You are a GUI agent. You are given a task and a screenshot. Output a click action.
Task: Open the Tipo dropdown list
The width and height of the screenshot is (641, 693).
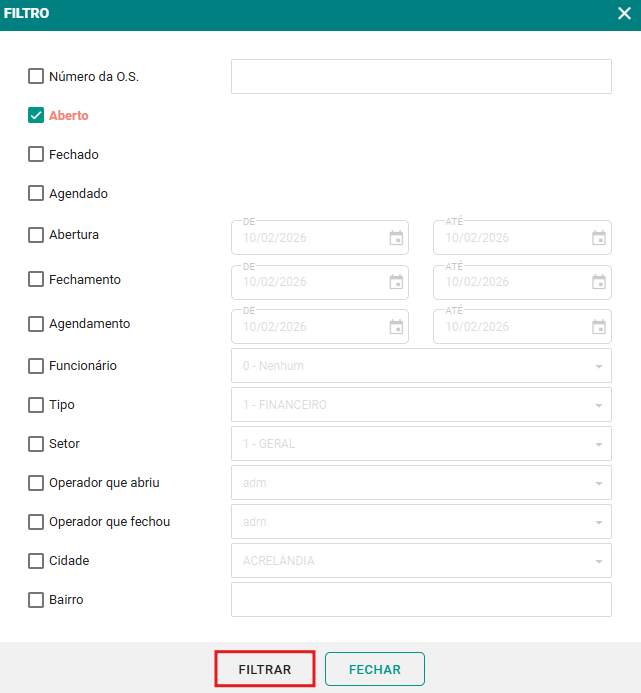(421, 405)
